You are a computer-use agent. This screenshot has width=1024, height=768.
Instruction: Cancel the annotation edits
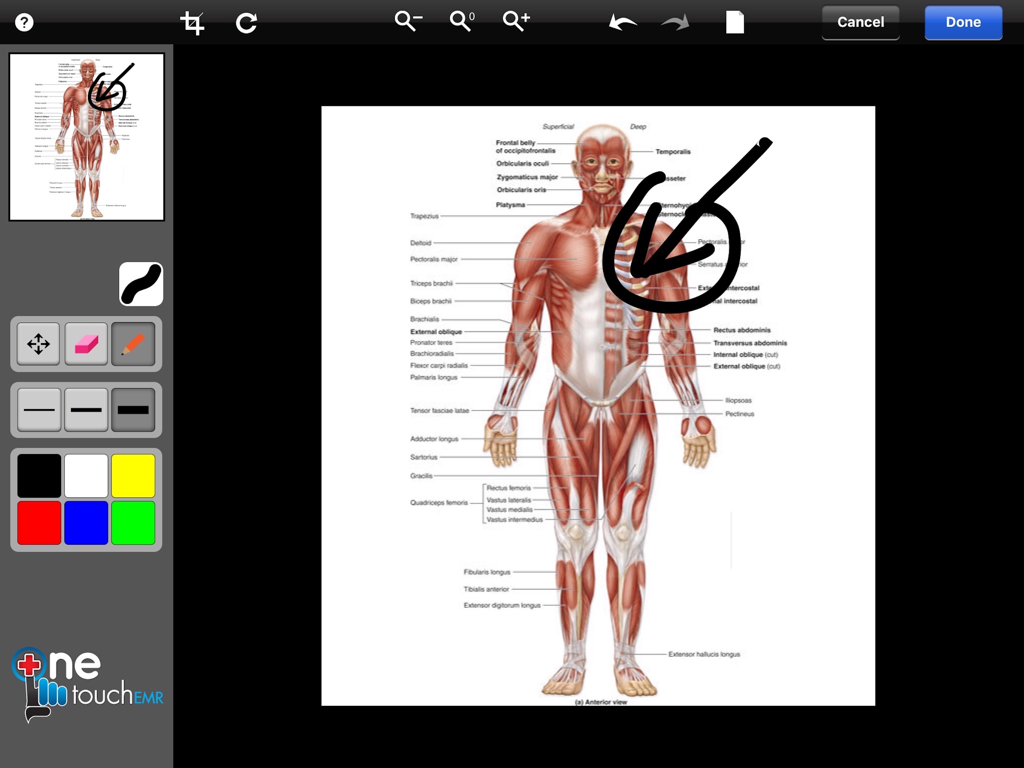[x=860, y=22]
